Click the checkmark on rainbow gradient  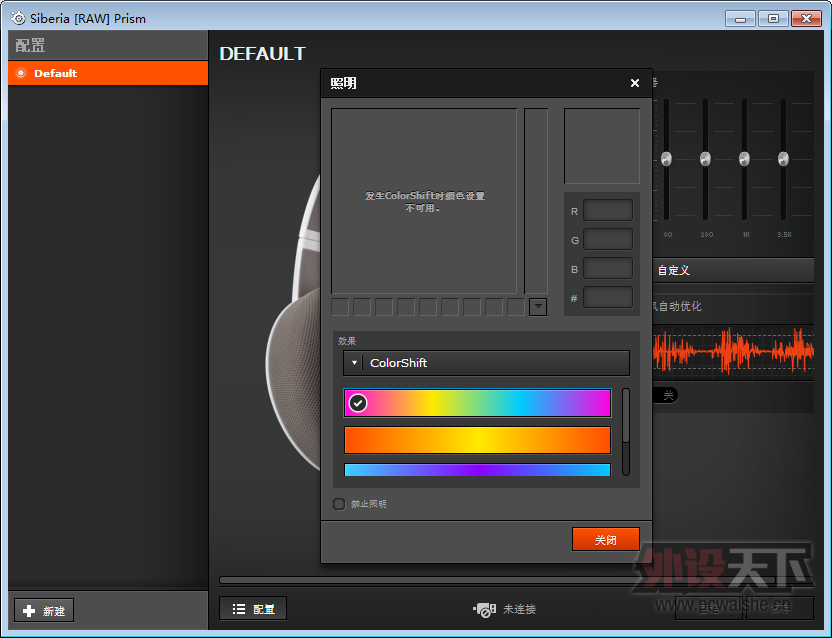pyautogui.click(x=358, y=403)
